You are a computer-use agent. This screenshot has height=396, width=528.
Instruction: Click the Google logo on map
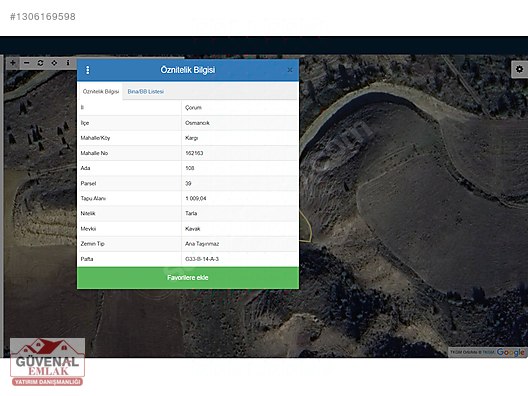coord(511,352)
